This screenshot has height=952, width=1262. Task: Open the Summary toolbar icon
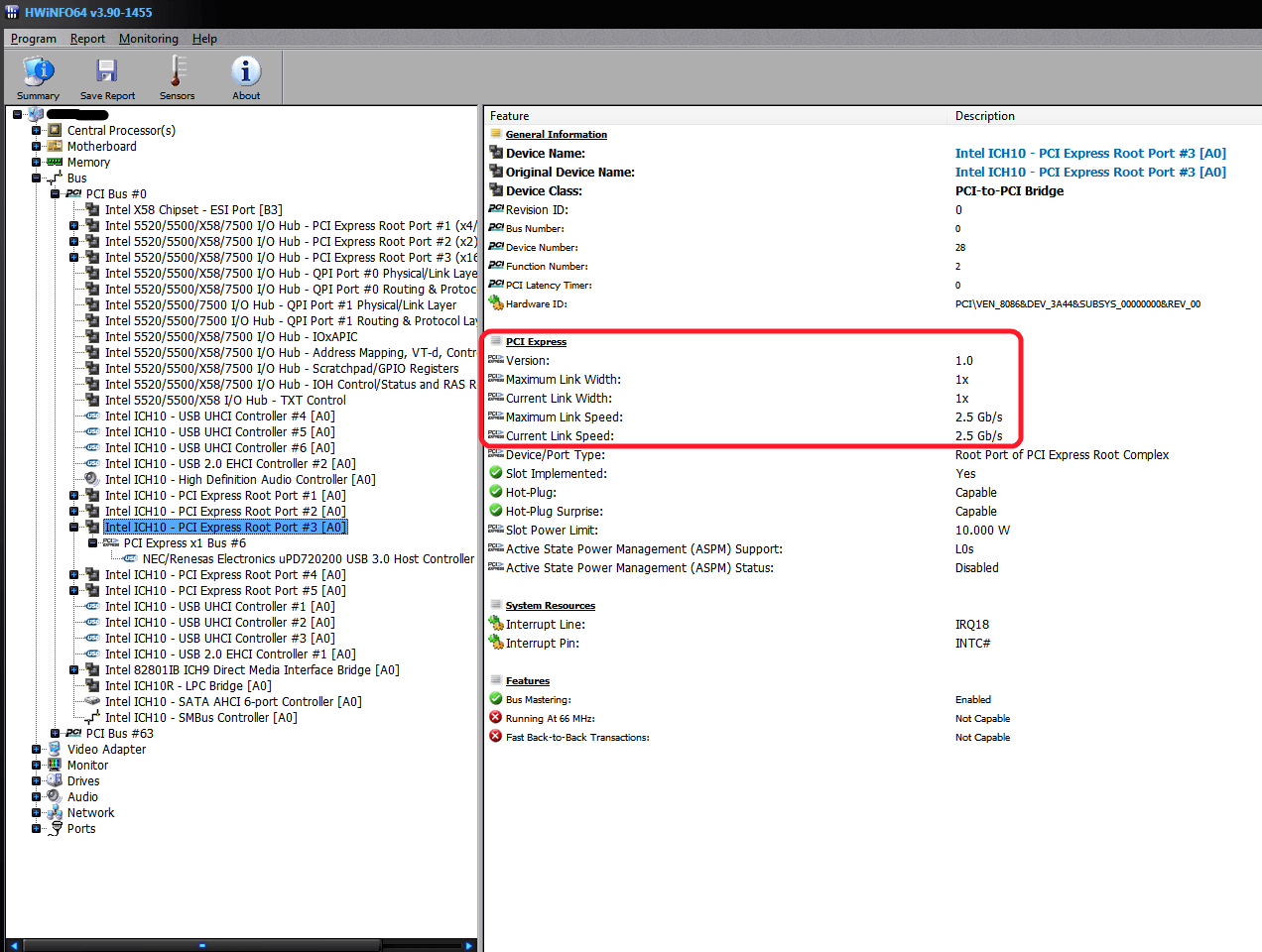(x=38, y=70)
